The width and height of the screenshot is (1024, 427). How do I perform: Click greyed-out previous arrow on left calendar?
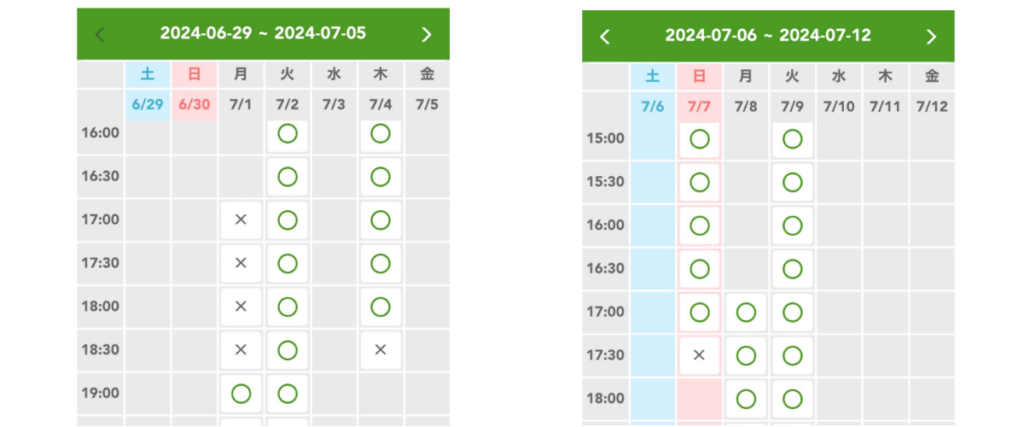(99, 34)
